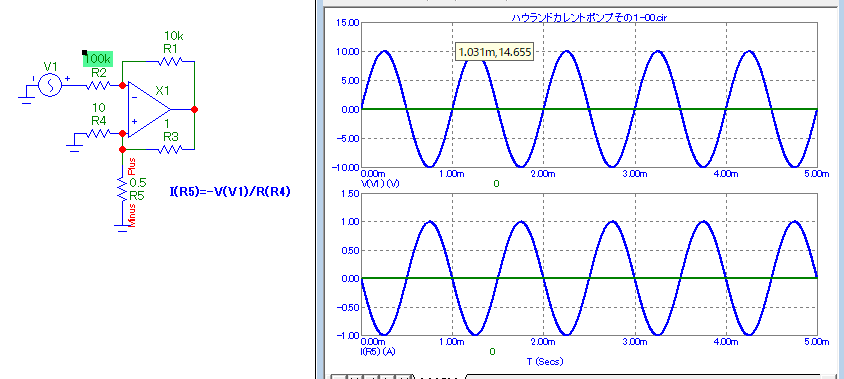Select the red Plus pin label

click(x=130, y=164)
